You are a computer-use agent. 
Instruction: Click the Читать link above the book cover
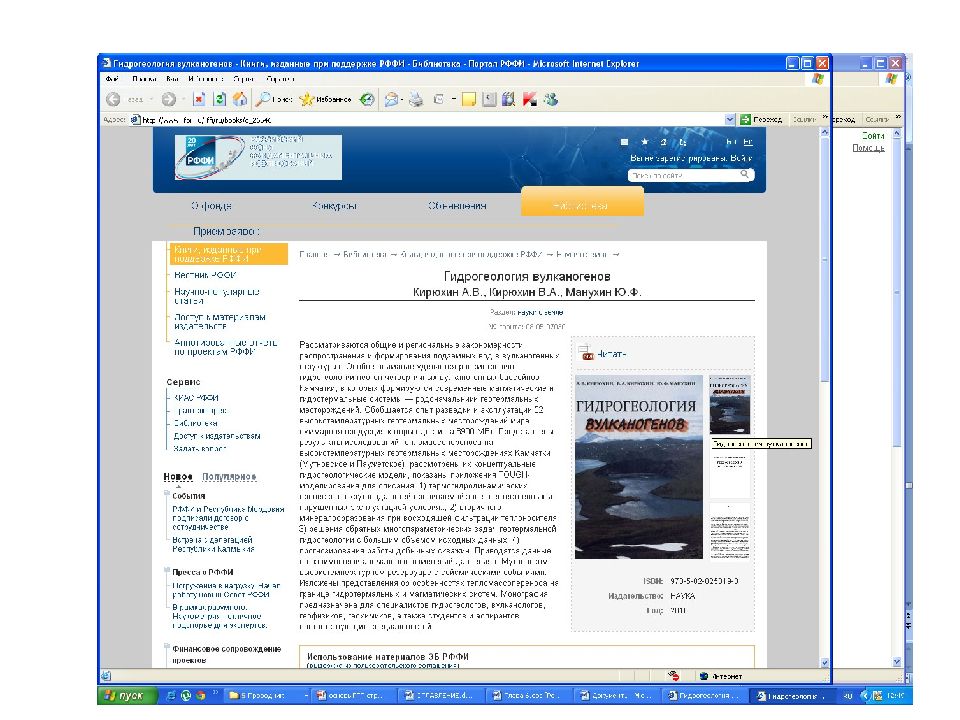[x=611, y=354]
